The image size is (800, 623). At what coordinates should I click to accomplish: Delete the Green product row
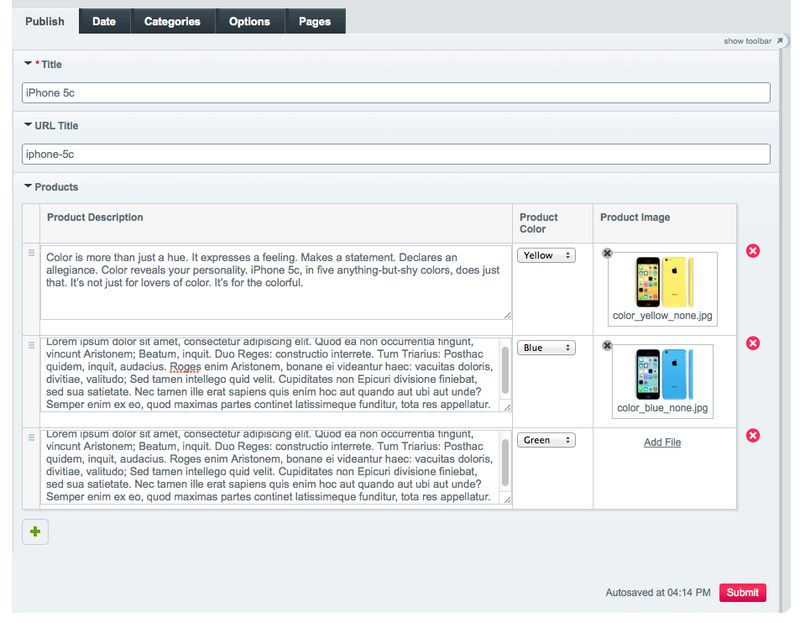pyautogui.click(x=753, y=435)
